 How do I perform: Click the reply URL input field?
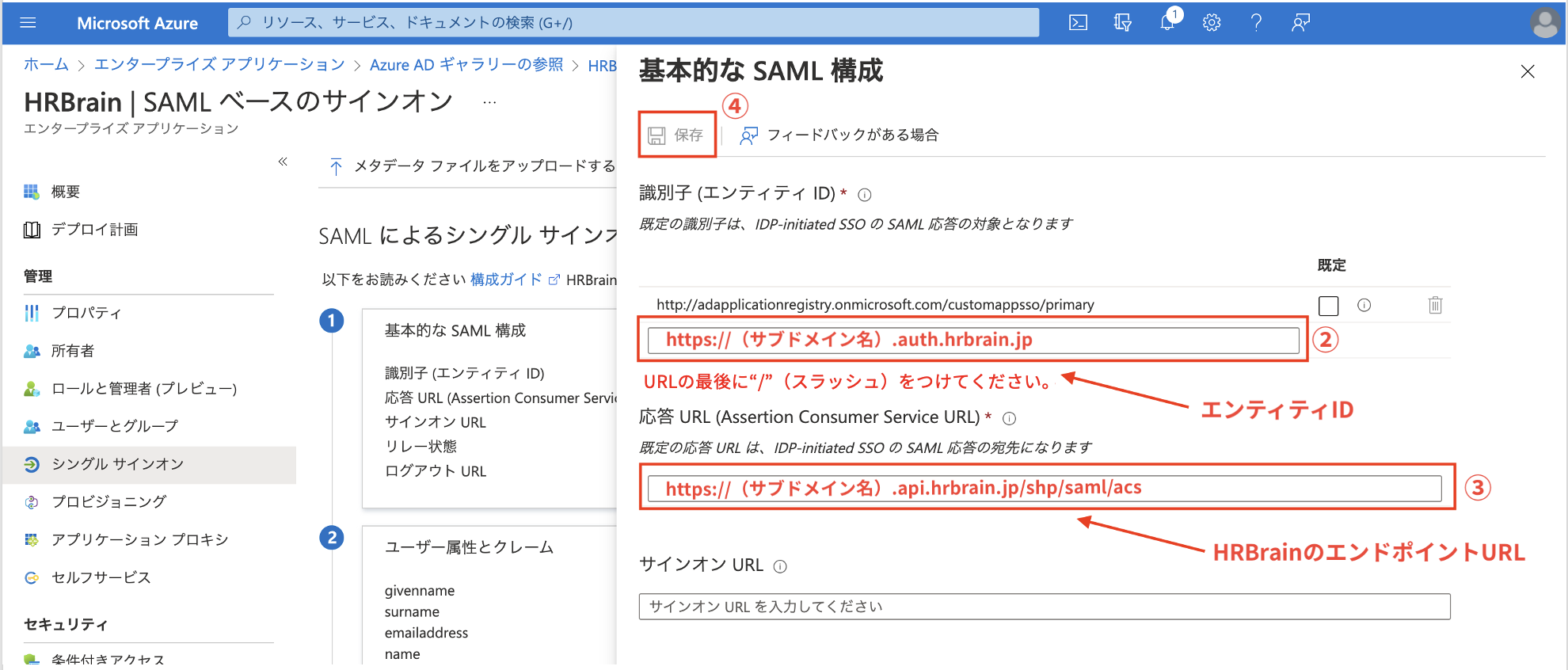pos(1045,488)
